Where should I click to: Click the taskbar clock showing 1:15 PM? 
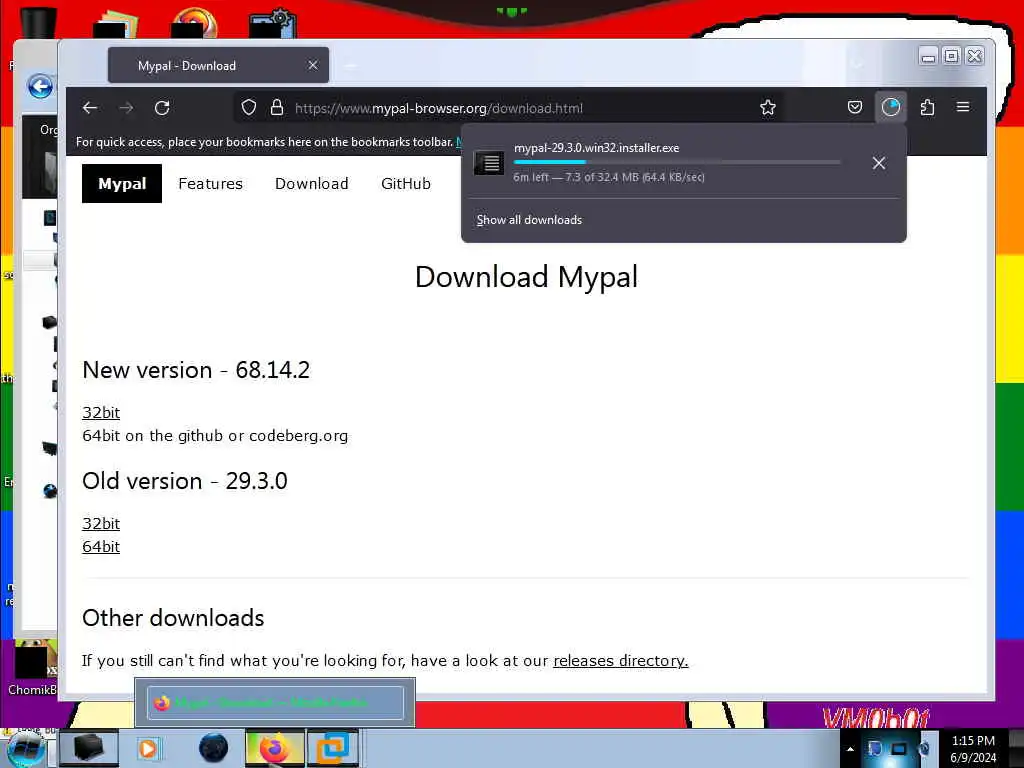coord(973,748)
